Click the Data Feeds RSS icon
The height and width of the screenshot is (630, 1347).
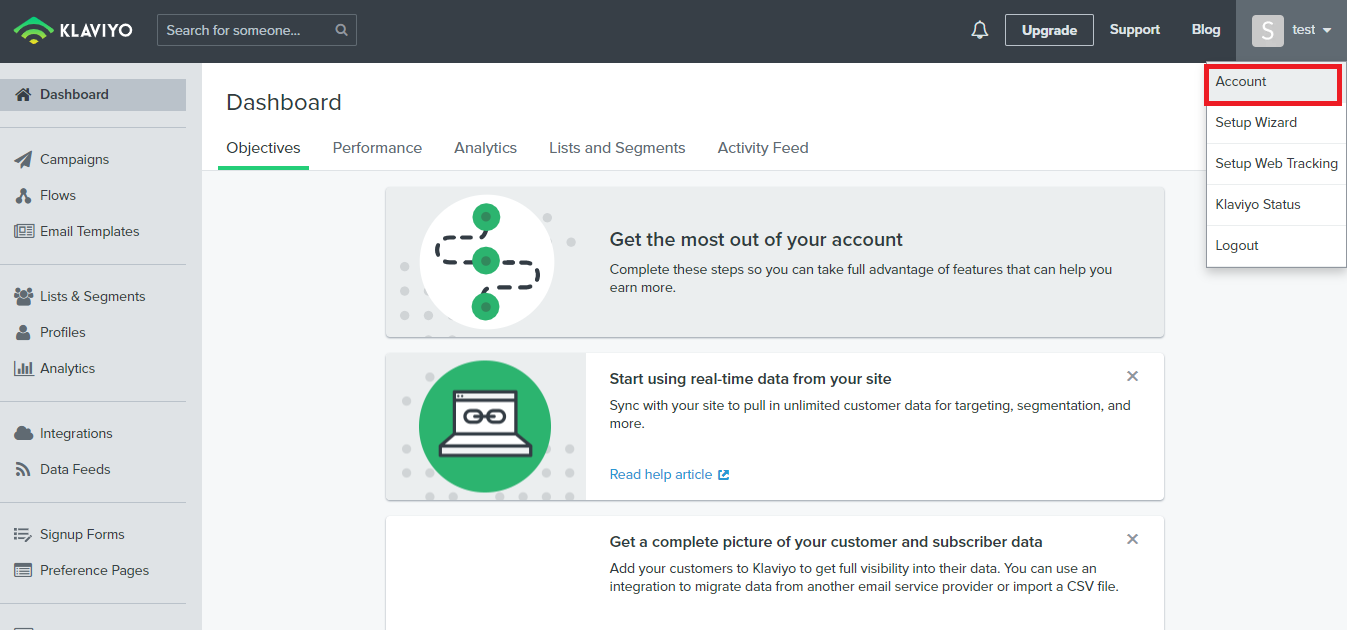[24, 470]
